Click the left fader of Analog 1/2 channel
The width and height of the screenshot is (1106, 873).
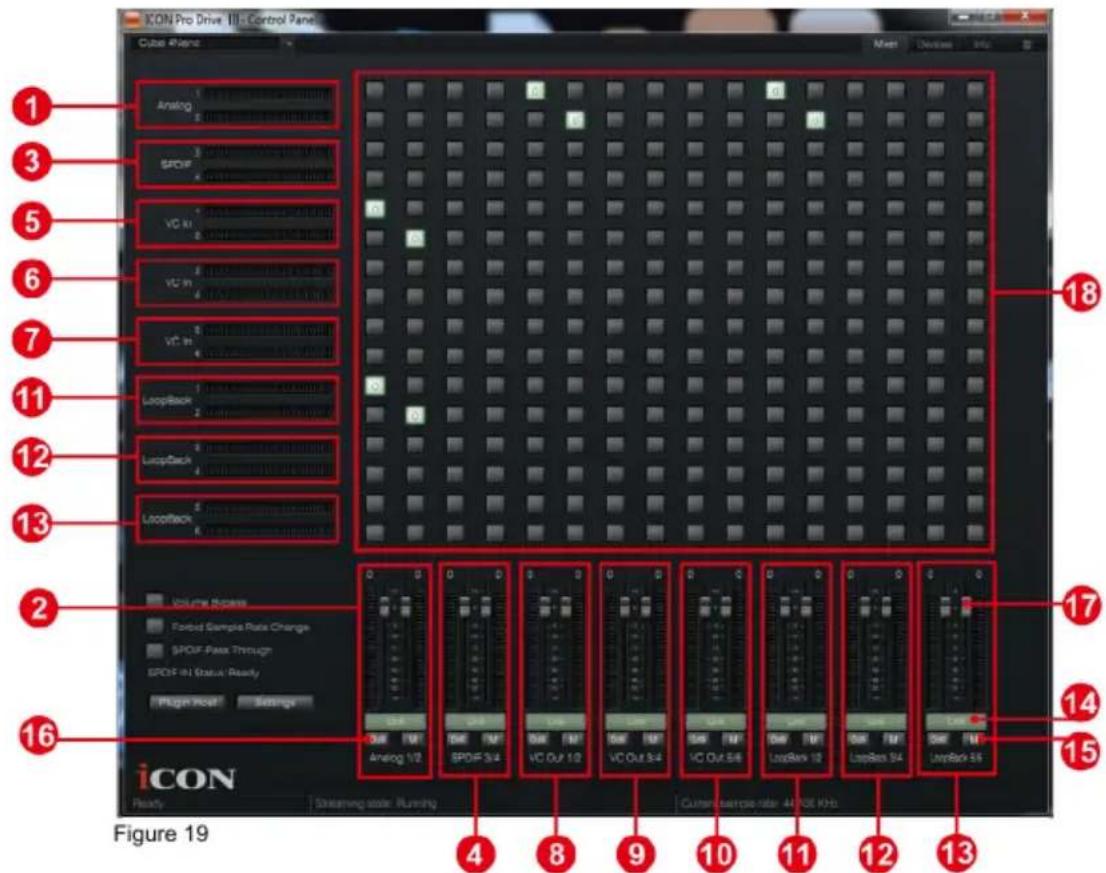coord(384,606)
